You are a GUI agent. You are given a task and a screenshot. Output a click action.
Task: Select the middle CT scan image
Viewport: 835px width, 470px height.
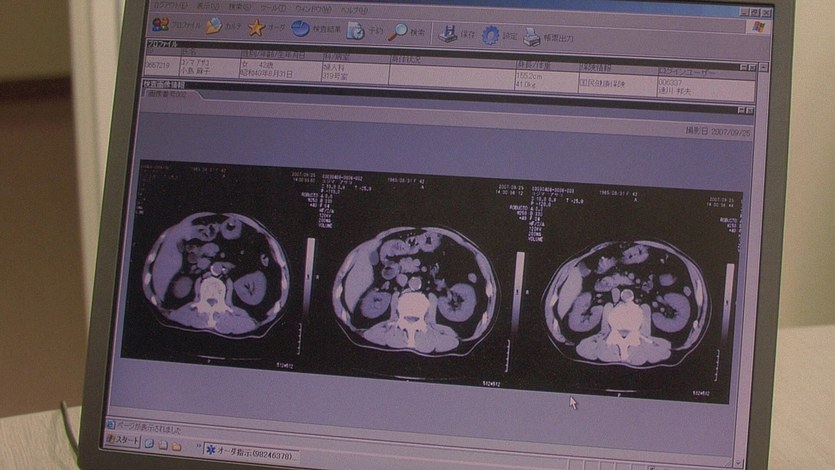(414, 291)
